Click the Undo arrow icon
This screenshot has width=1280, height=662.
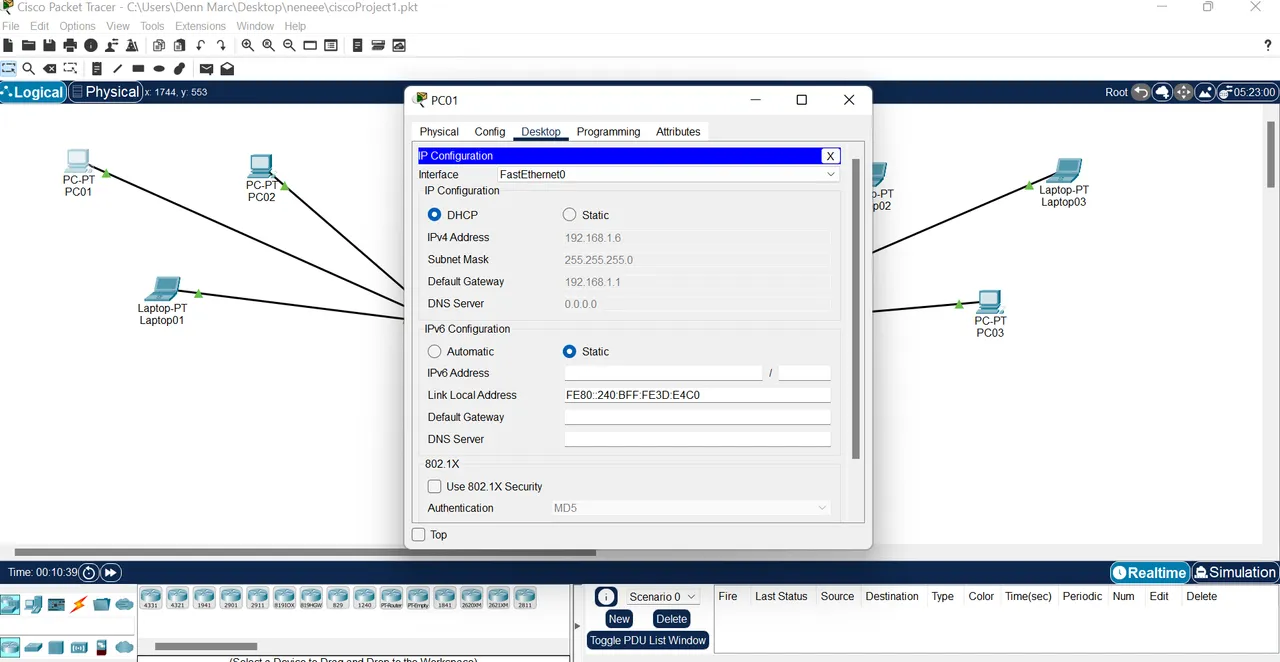[x=200, y=45]
